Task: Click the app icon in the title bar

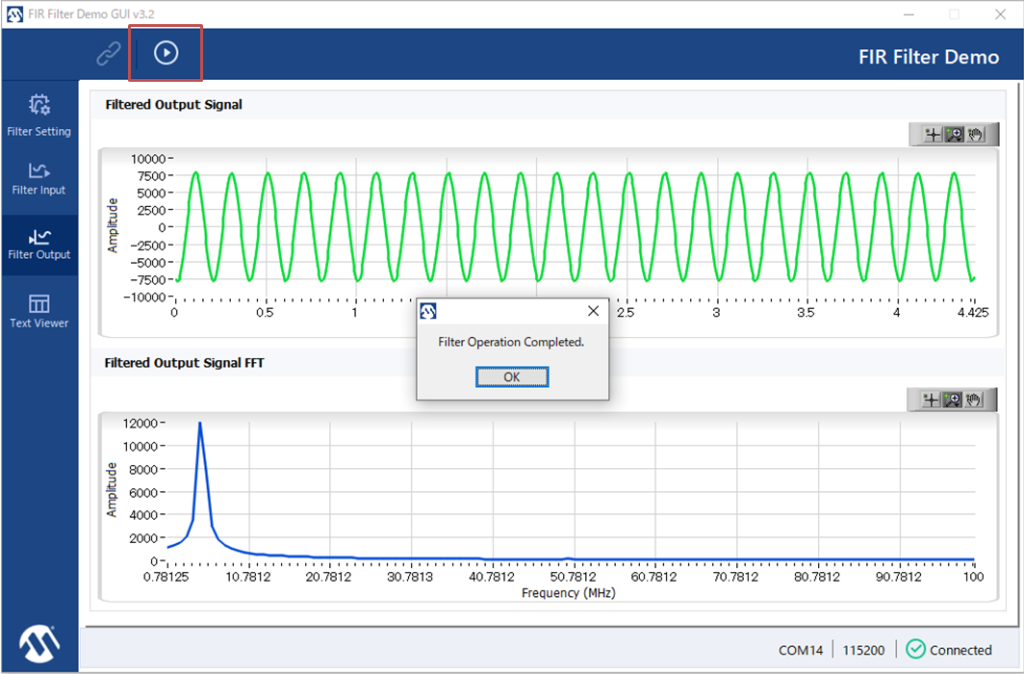Action: click(14, 14)
